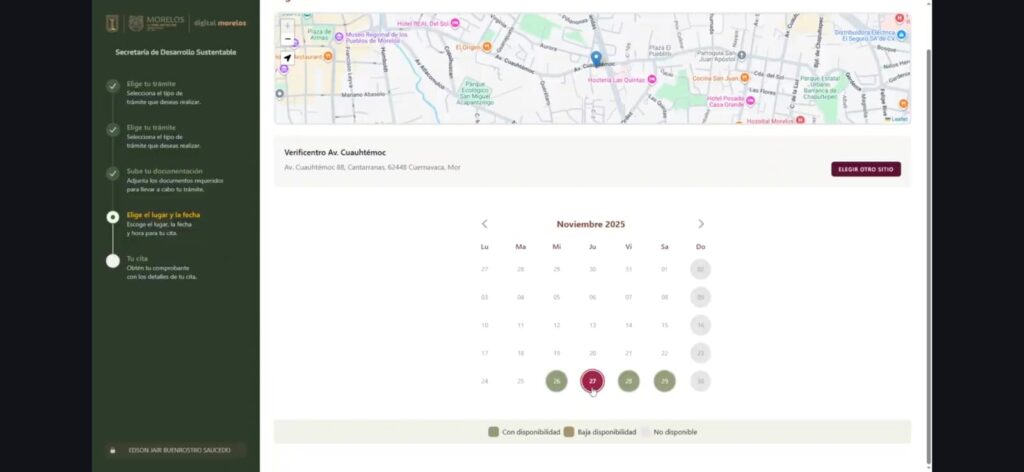Click the Hostería Las Quintas map marker
Image resolution: width=1024 pixels, height=472 pixels.
tap(651, 79)
